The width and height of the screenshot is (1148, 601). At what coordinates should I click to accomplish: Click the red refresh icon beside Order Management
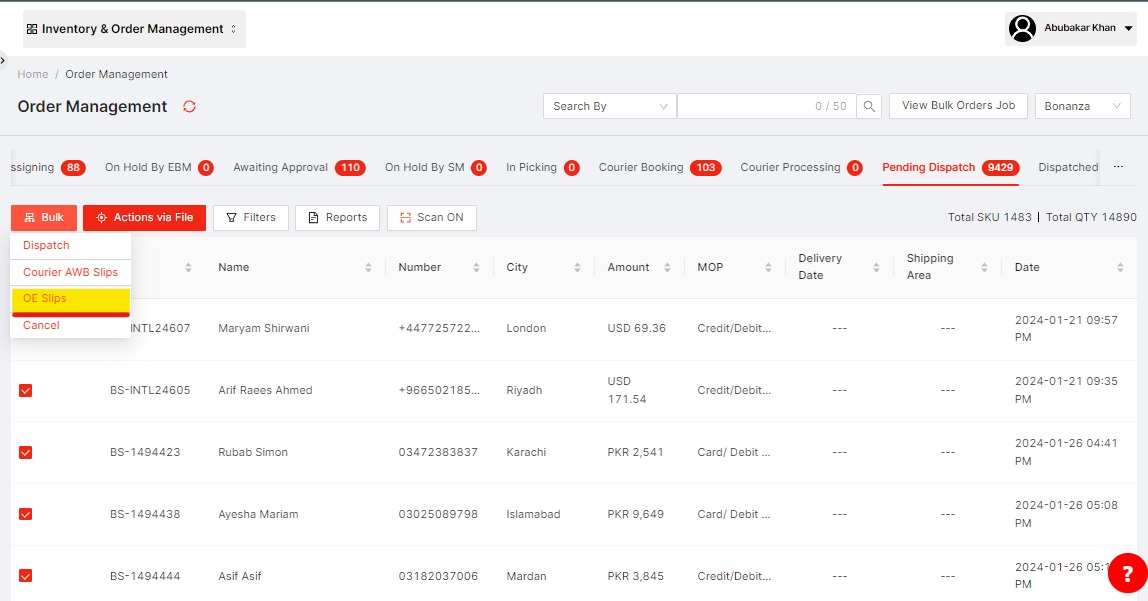pos(189,107)
